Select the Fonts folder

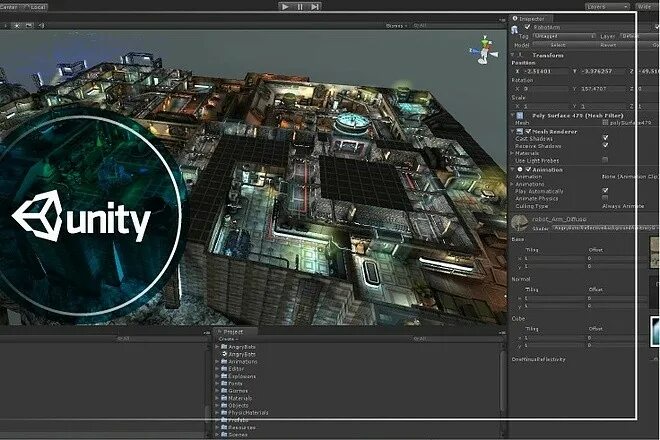pos(232,384)
